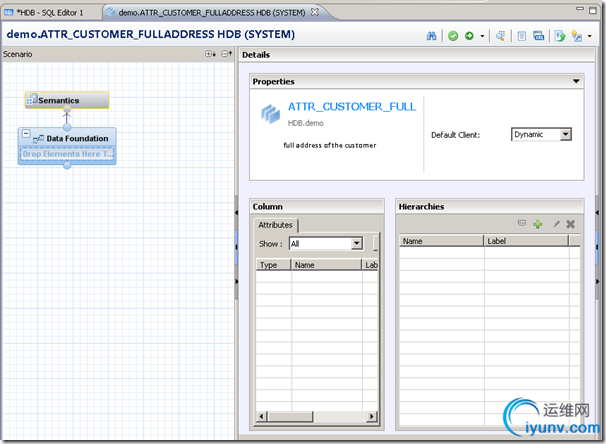The width and height of the screenshot is (606, 444).
Task: Click the Column section header
Action: 317,206
